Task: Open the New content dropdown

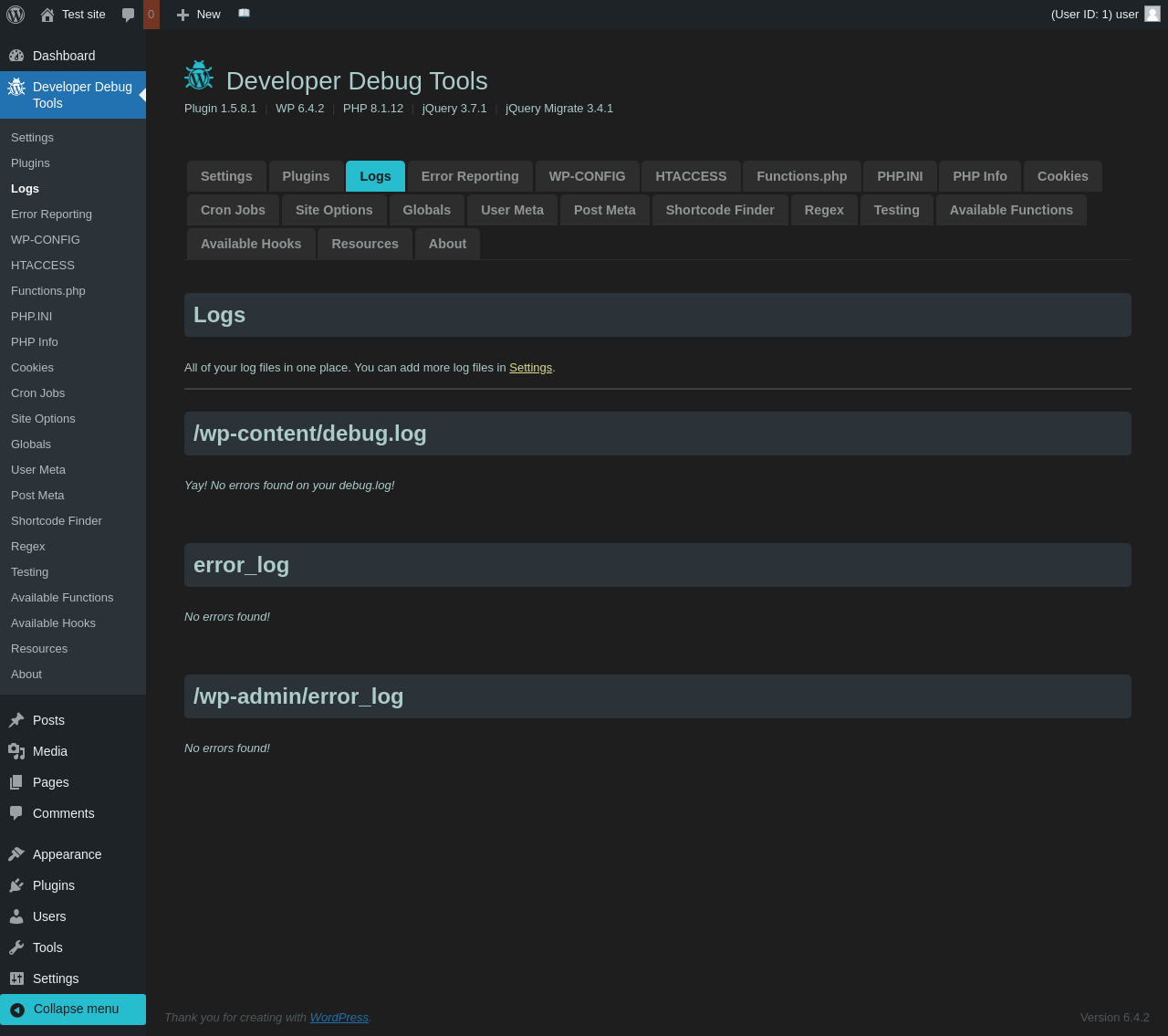Action: coord(199,15)
